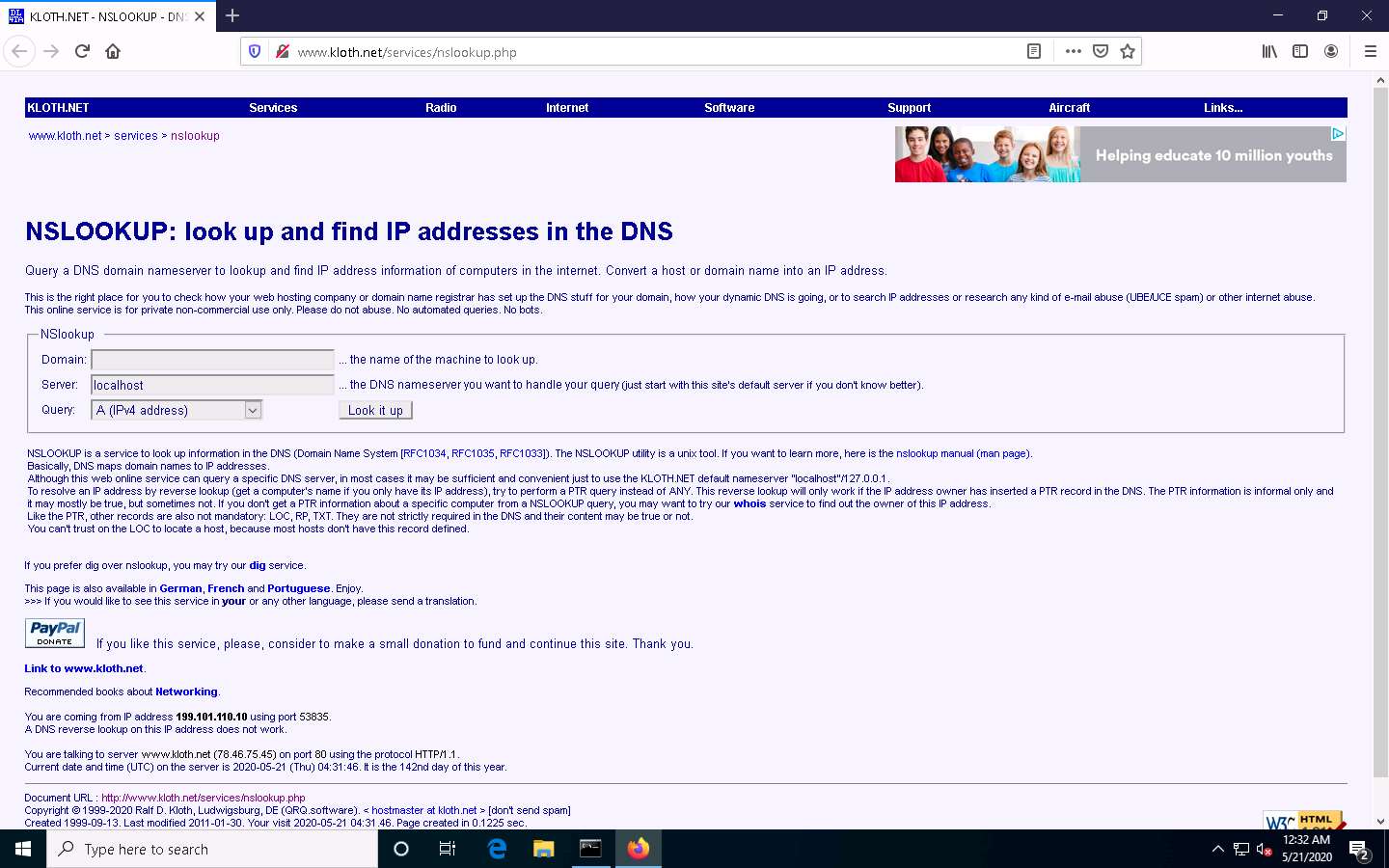Viewport: 1389px width, 868px height.
Task: Open the Aircraft menu
Action: click(1069, 108)
